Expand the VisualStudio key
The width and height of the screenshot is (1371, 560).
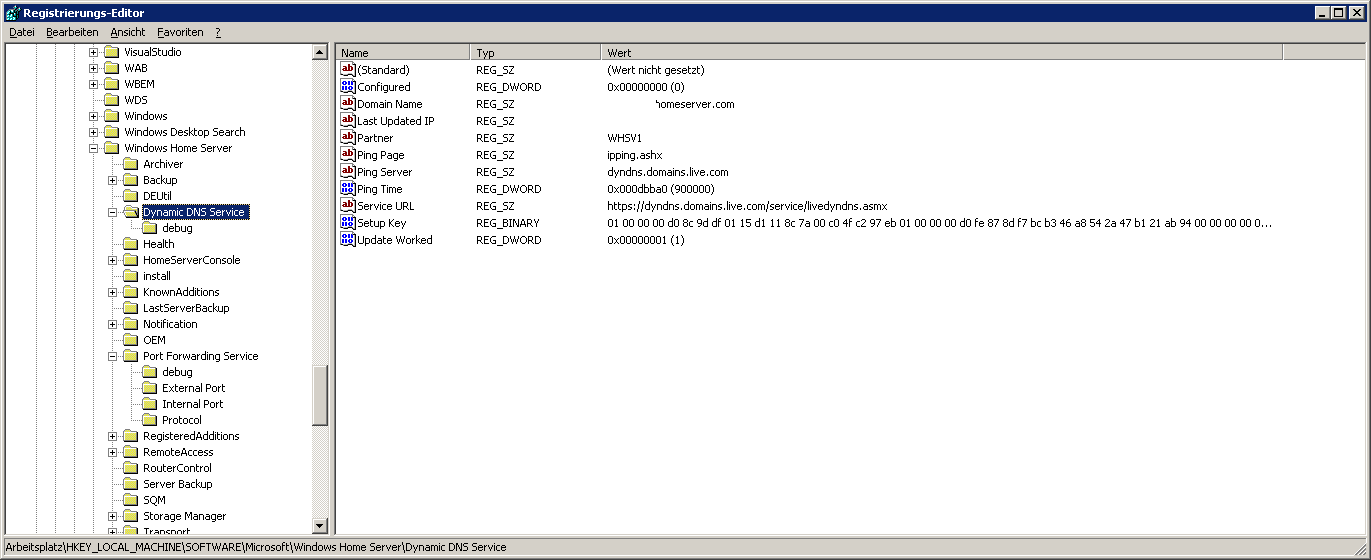[94, 52]
